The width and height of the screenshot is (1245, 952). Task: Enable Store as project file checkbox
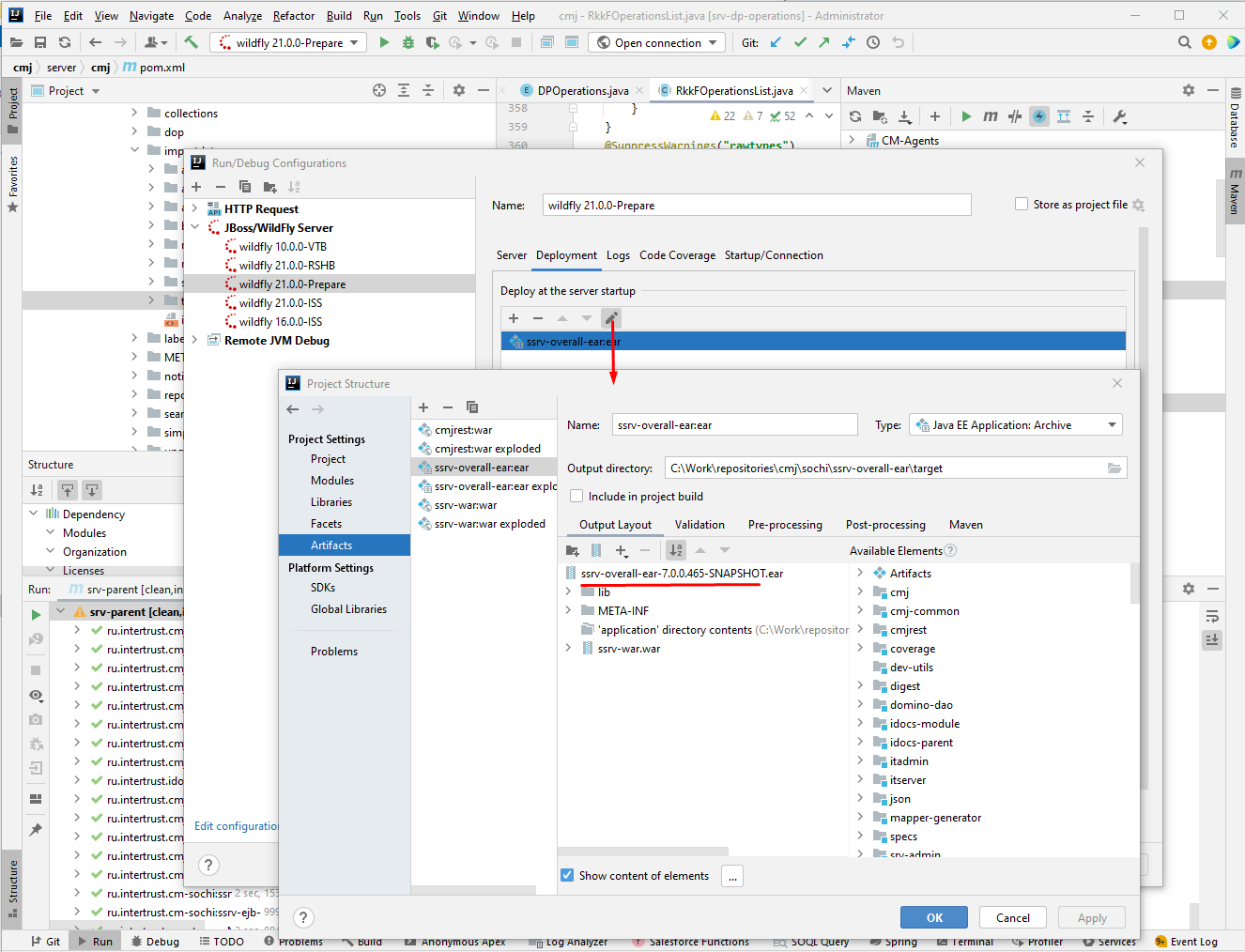[1022, 204]
